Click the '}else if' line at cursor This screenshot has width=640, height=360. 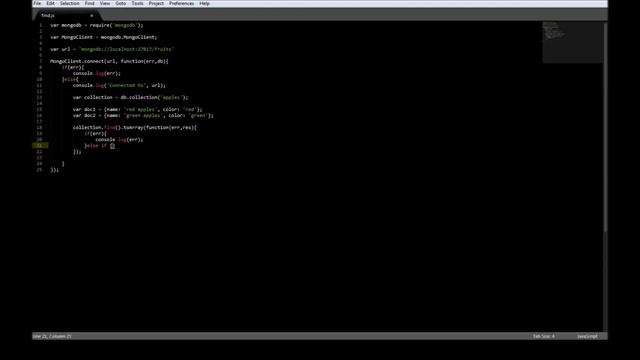pos(100,146)
